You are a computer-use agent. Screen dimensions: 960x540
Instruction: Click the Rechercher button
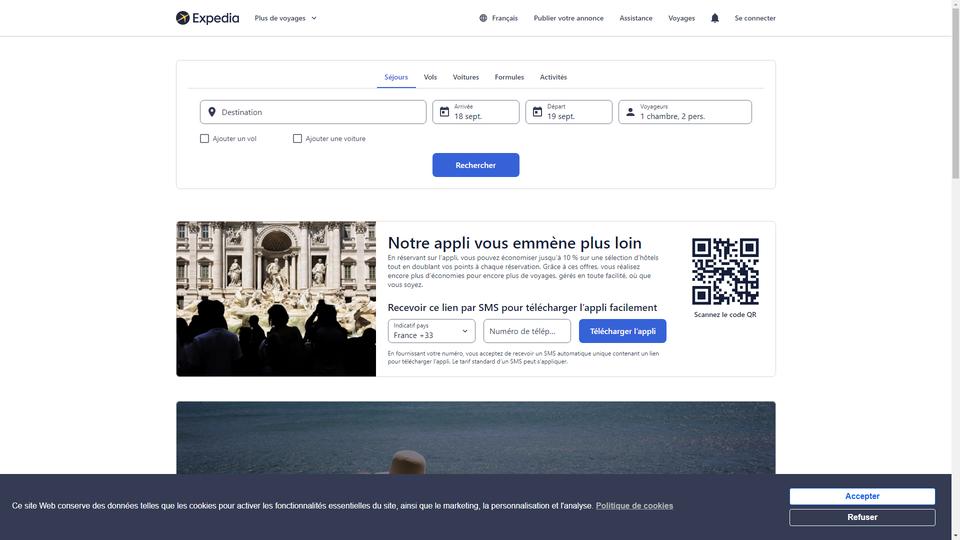point(476,165)
